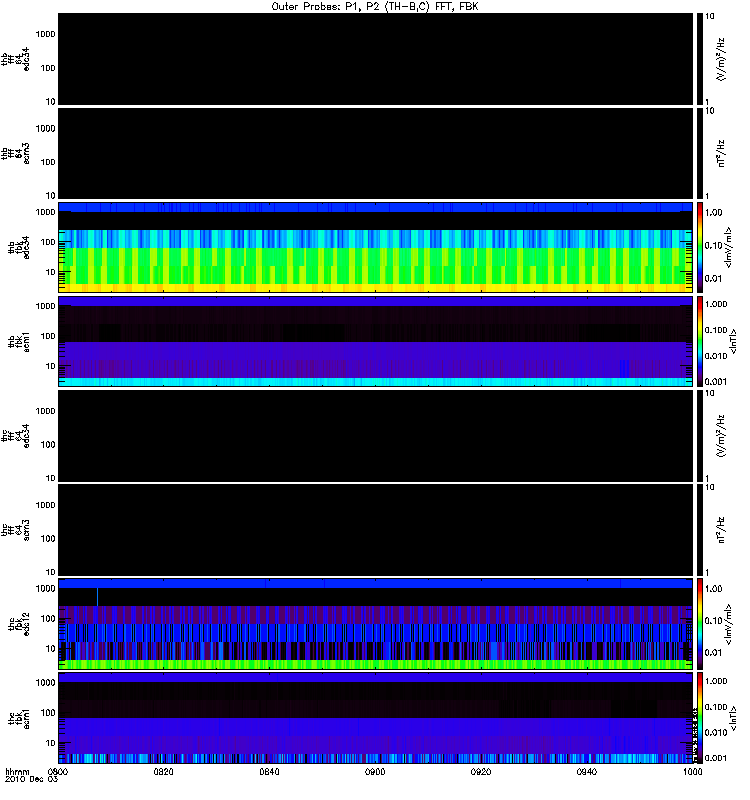Image resolution: width=750 pixels, height=800 pixels.
Task: Click the <|mV/m|> unit label of thc fbk edc12
Action: tap(728, 624)
